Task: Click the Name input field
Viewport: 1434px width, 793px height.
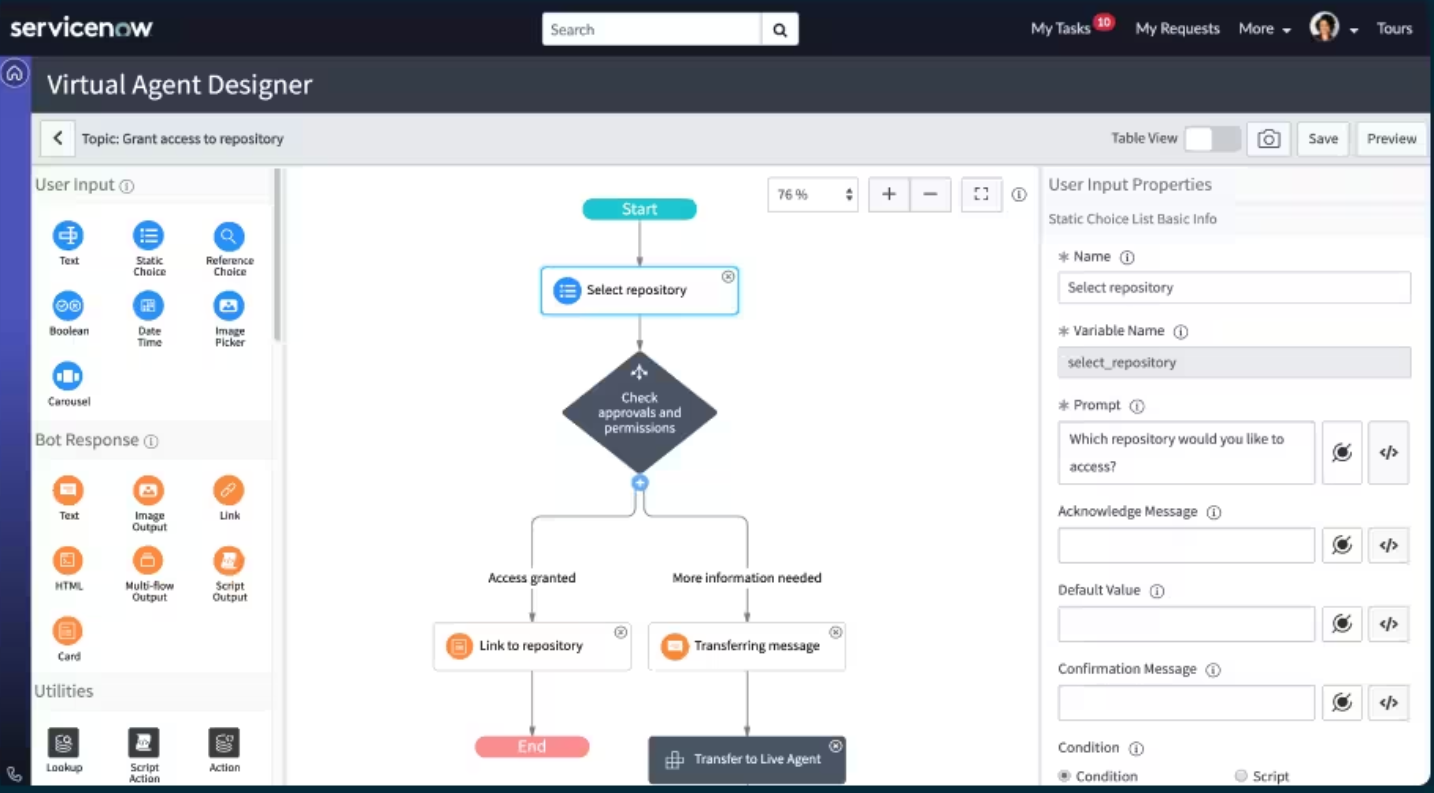Action: click(x=1234, y=288)
